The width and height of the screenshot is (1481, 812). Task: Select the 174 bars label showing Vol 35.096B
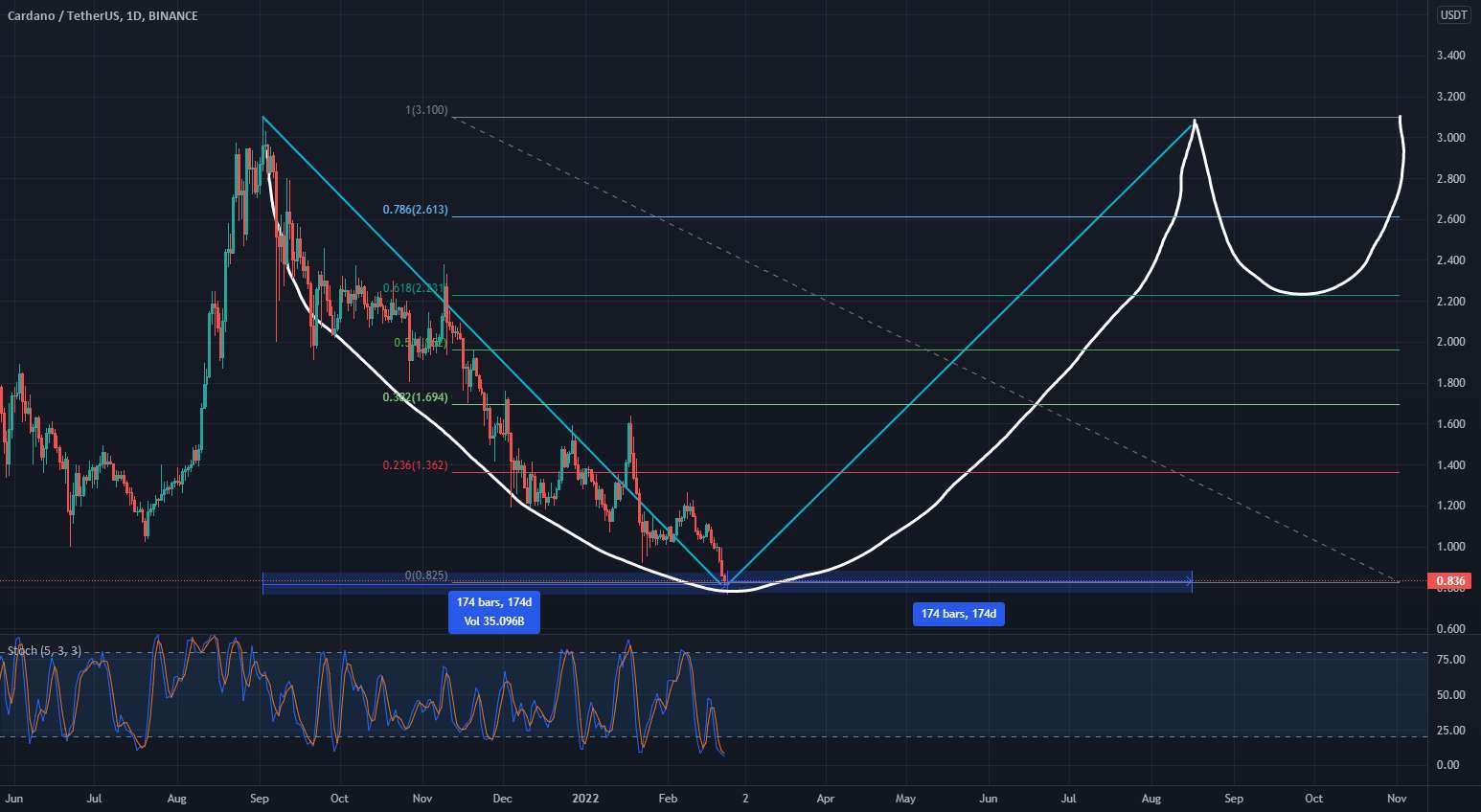point(494,612)
